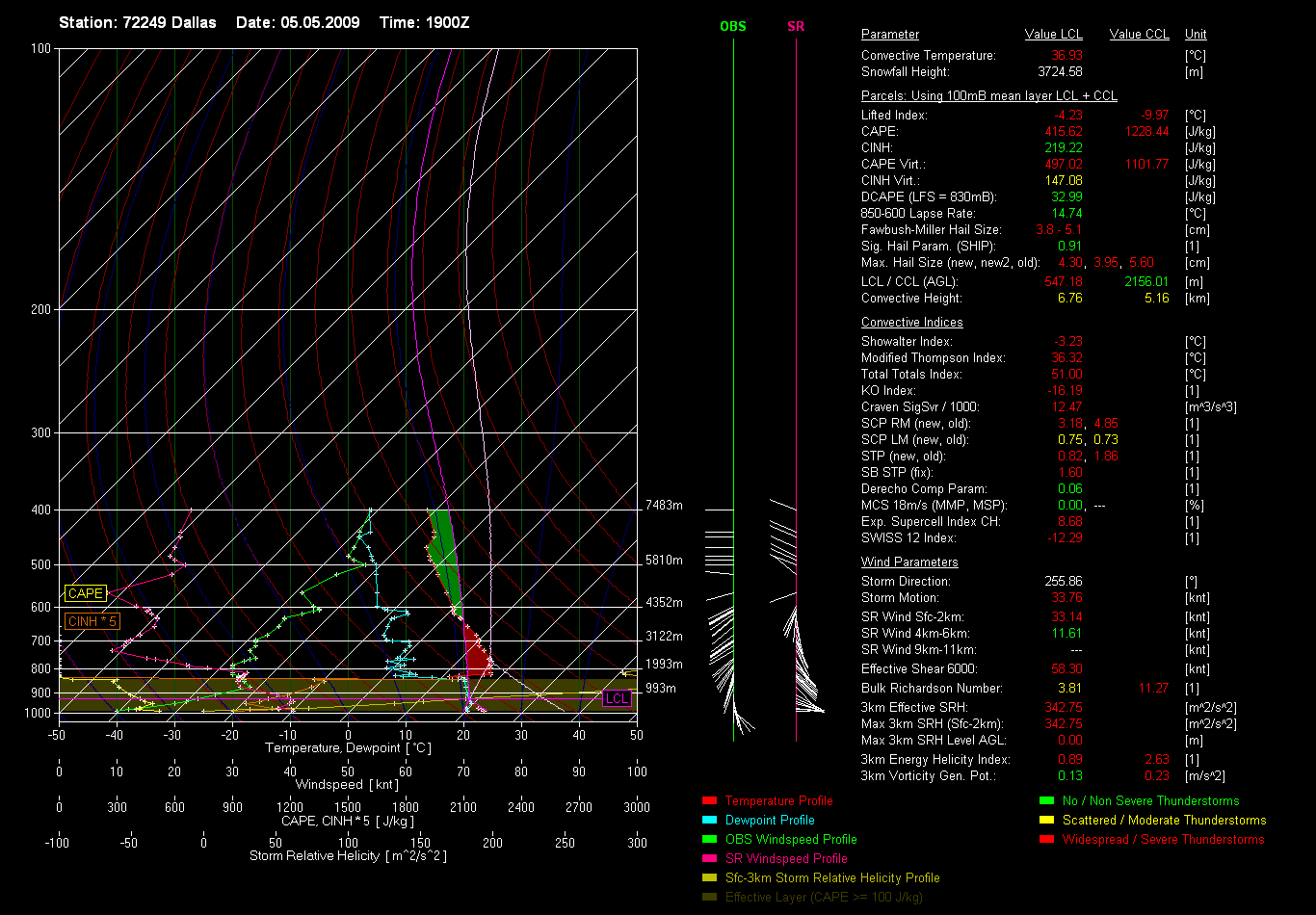Click the Value LCL column header

[x=1054, y=35]
